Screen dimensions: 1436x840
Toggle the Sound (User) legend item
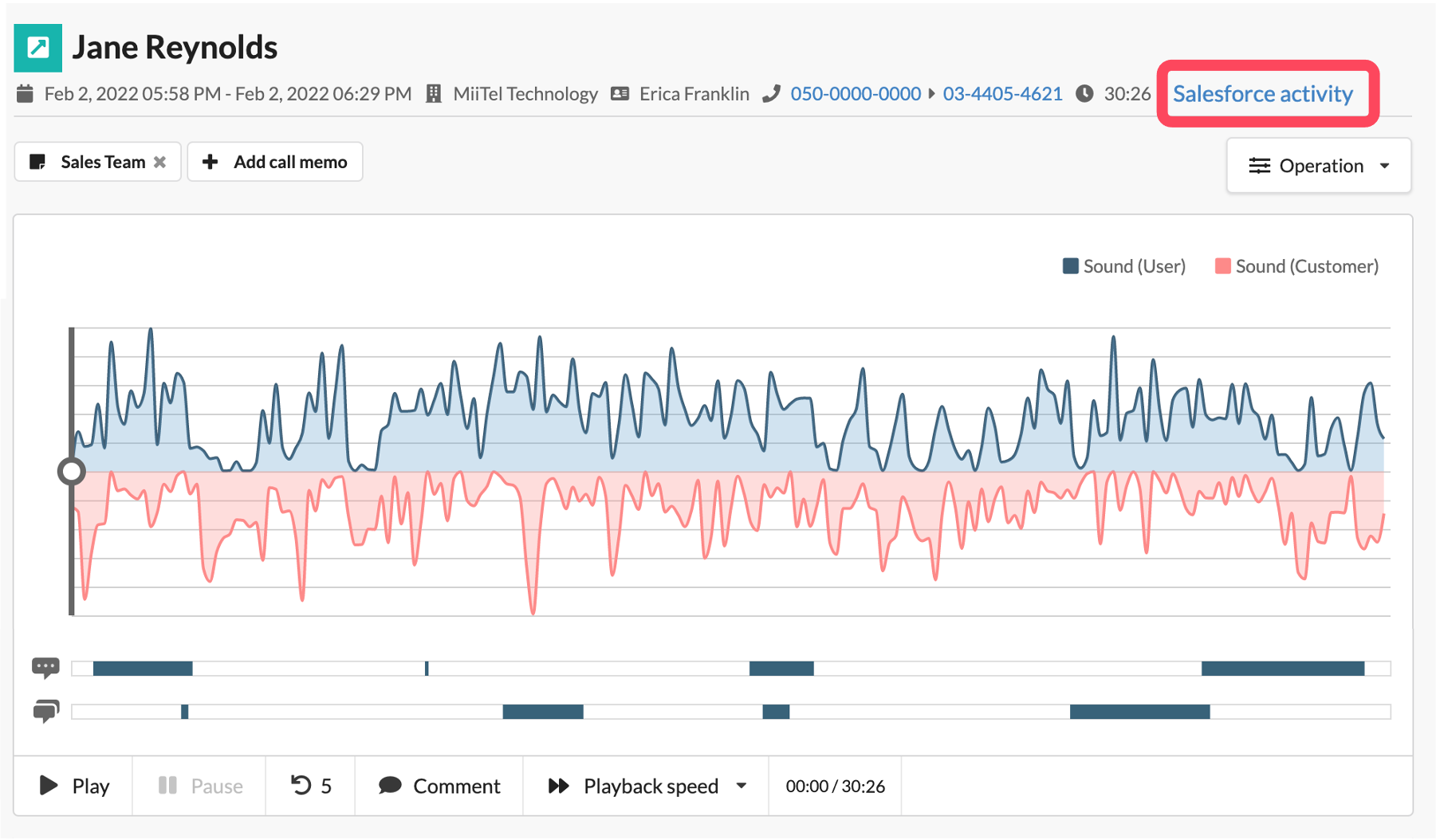pos(1123,266)
